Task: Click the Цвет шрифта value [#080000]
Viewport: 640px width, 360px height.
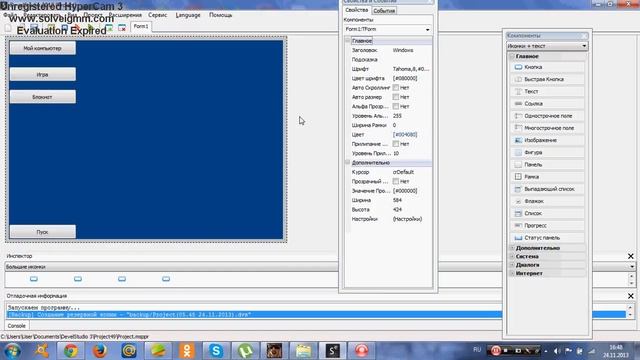Action: (405, 78)
